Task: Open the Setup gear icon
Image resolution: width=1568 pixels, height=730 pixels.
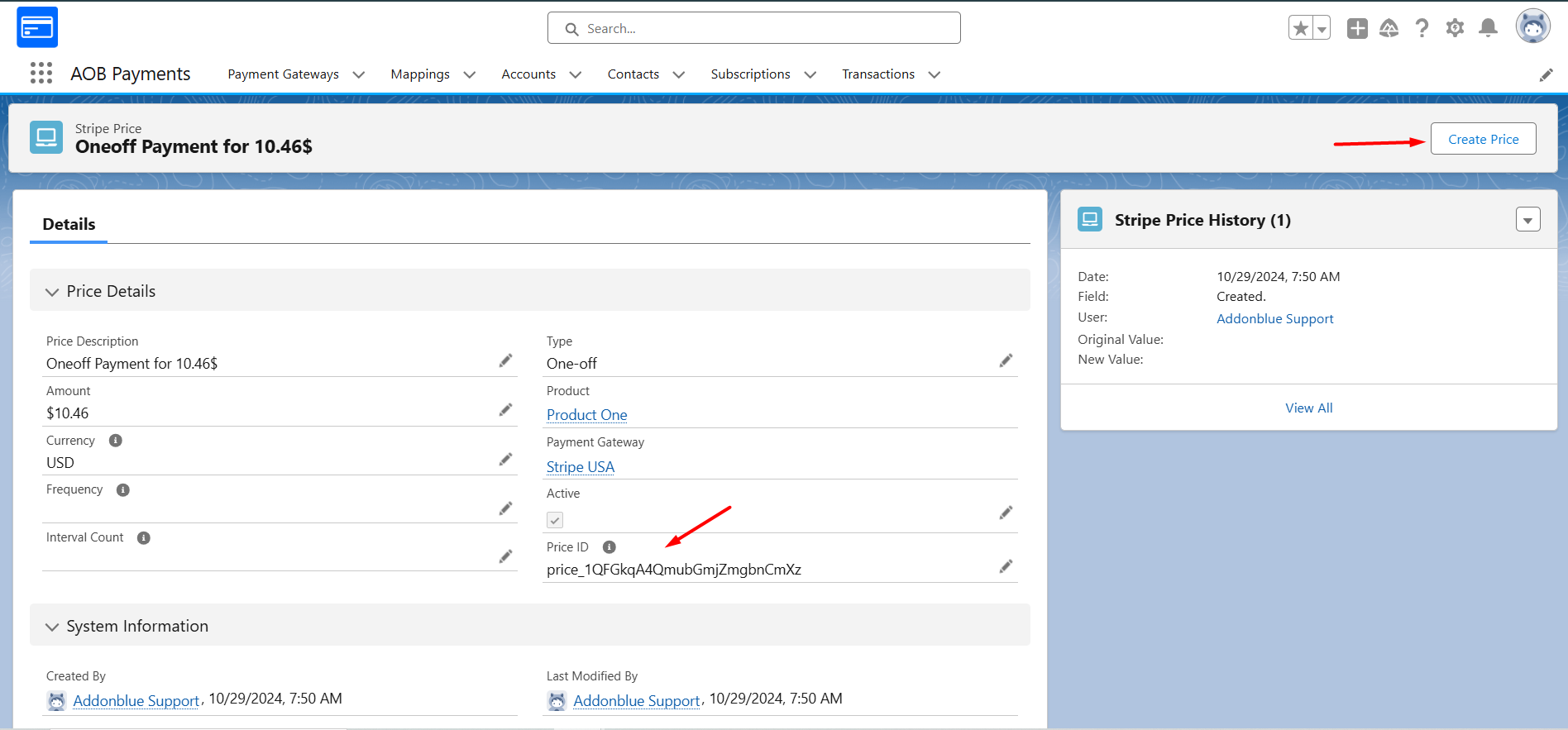Action: click(x=1455, y=28)
